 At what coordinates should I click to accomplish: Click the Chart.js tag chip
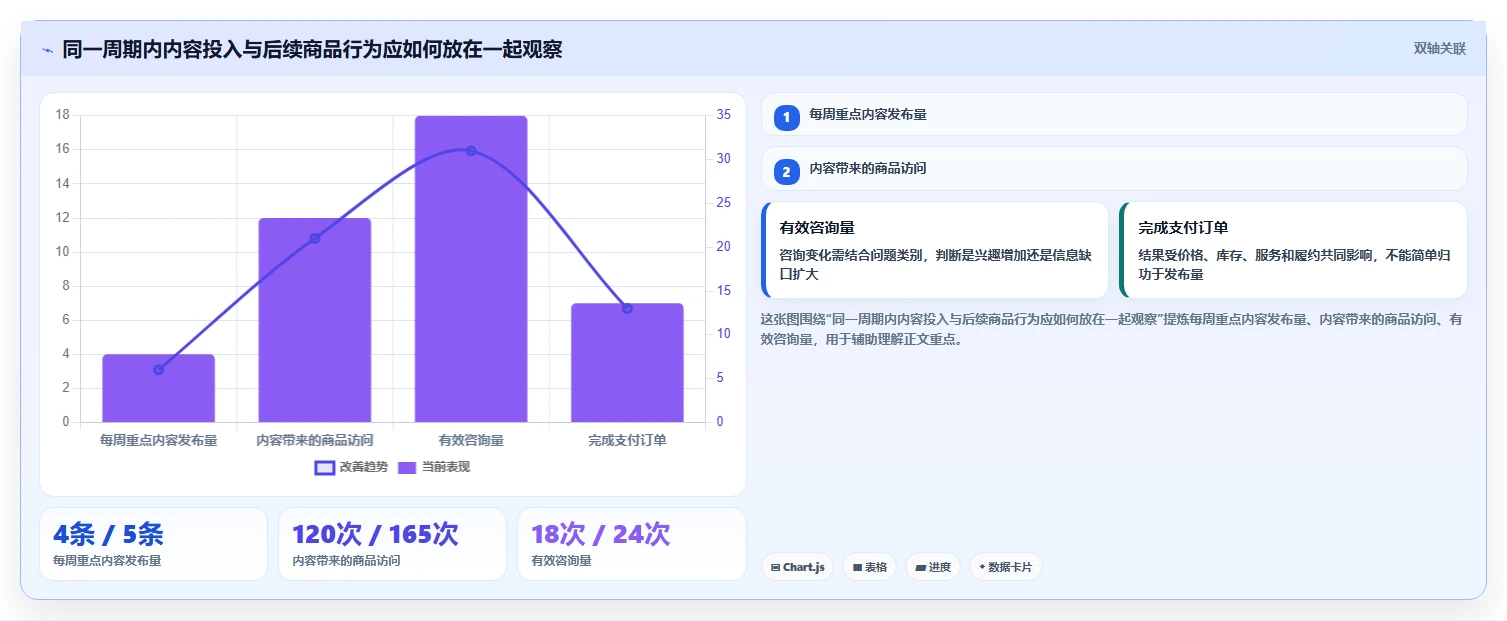[x=797, y=567]
